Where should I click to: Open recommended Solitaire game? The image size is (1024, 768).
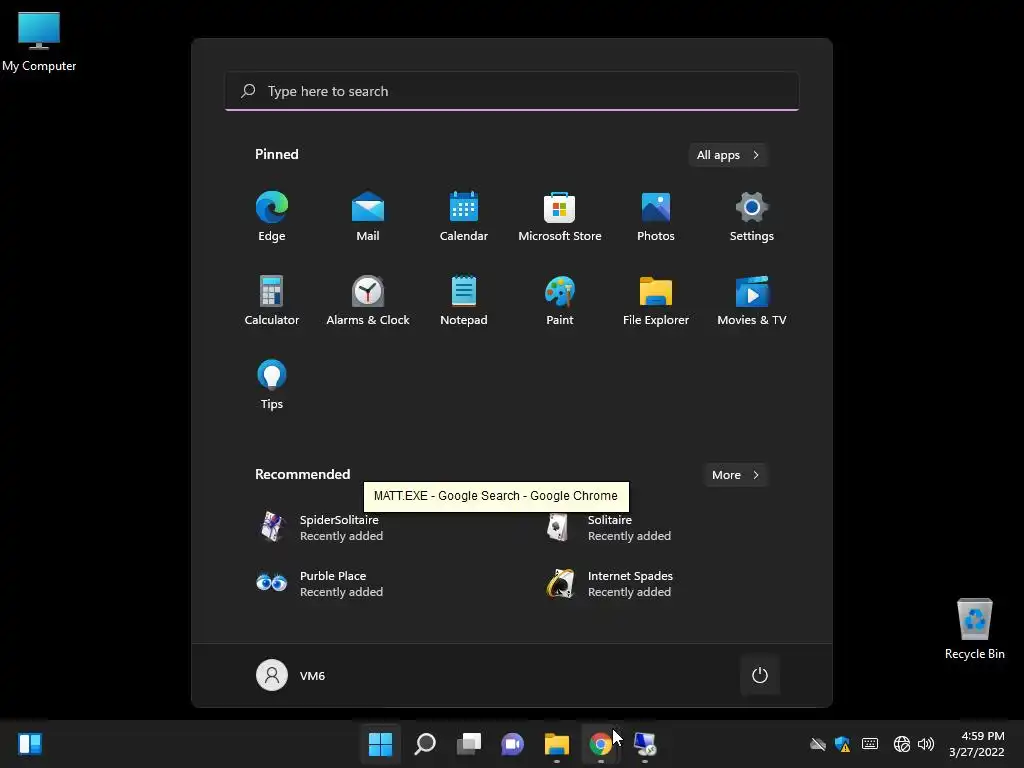[609, 527]
